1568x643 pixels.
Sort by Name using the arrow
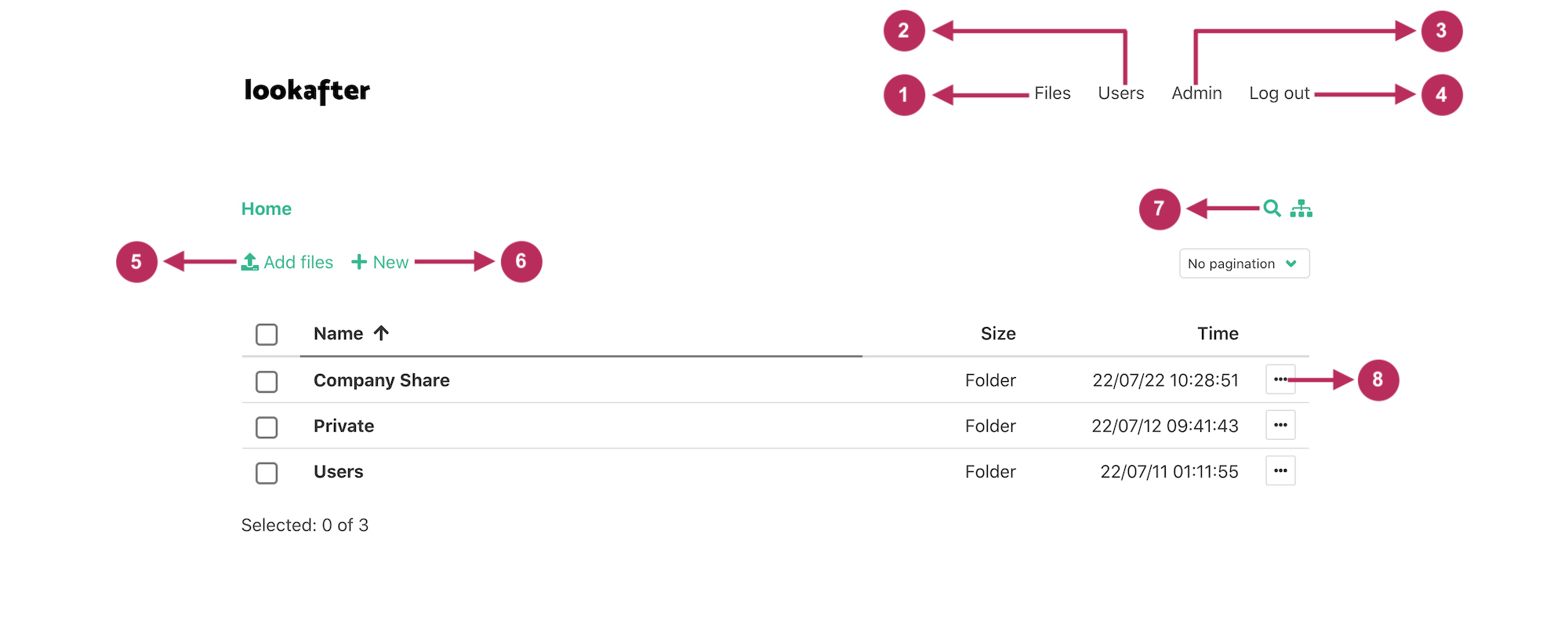(x=382, y=333)
